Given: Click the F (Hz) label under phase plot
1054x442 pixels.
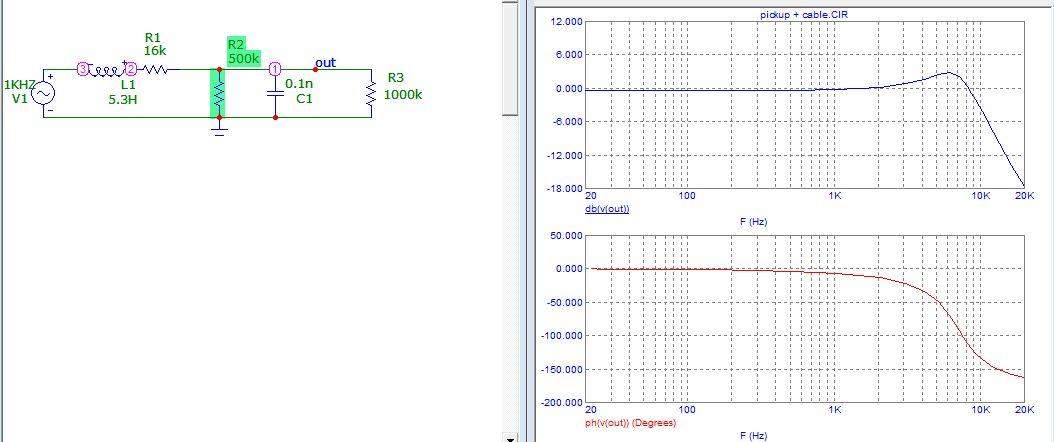Looking at the screenshot, I should pyautogui.click(x=753, y=436).
